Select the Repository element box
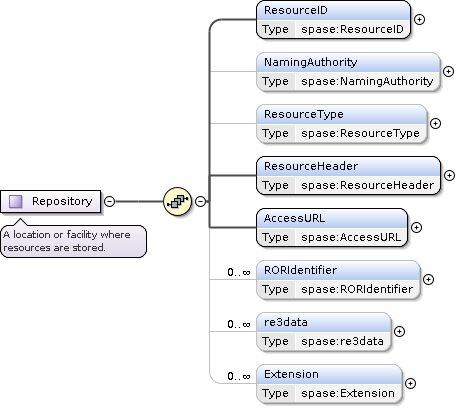This screenshot has width=457, height=408. tap(51, 201)
